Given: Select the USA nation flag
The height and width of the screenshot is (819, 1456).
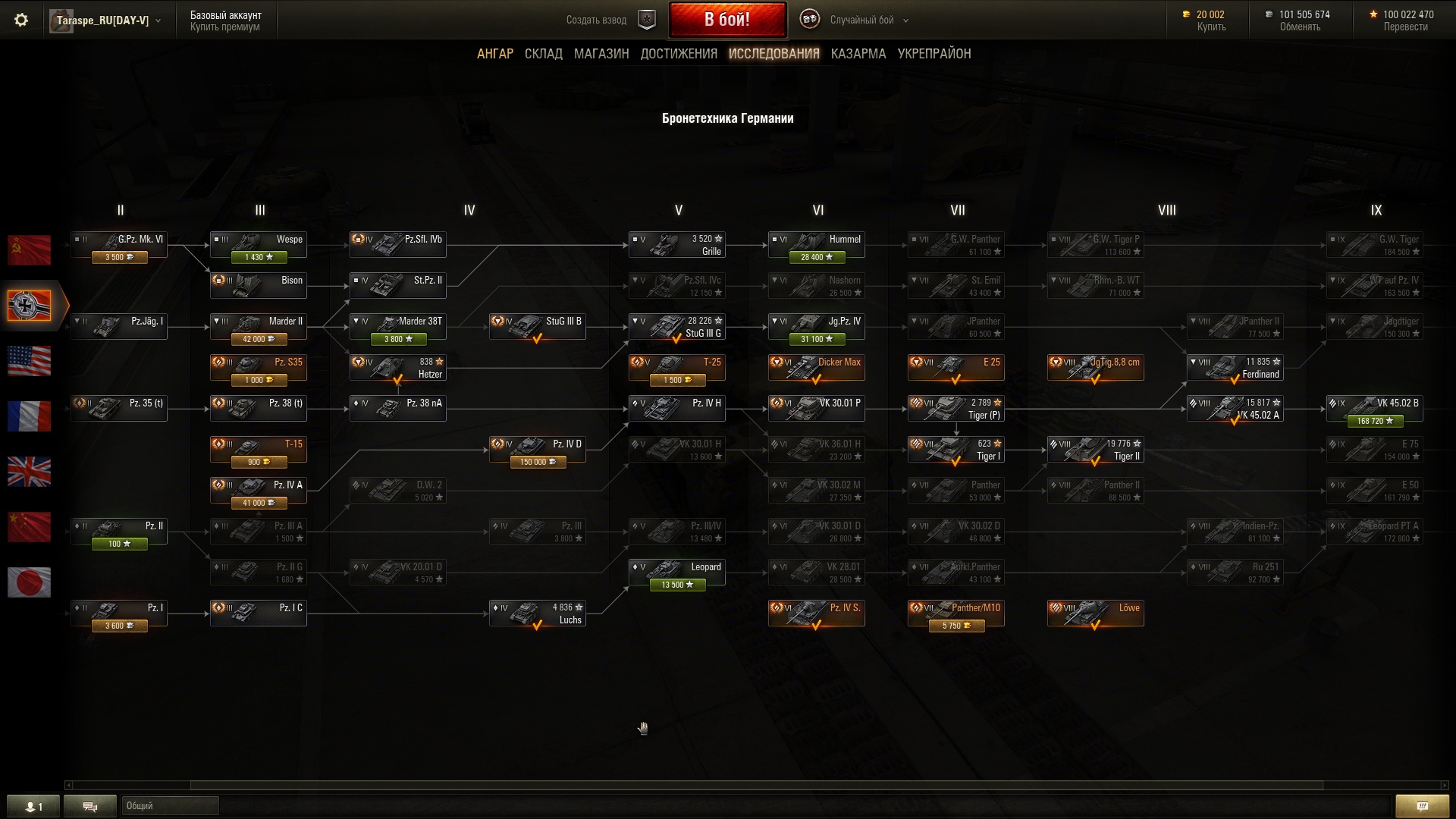Looking at the screenshot, I should tap(29, 361).
